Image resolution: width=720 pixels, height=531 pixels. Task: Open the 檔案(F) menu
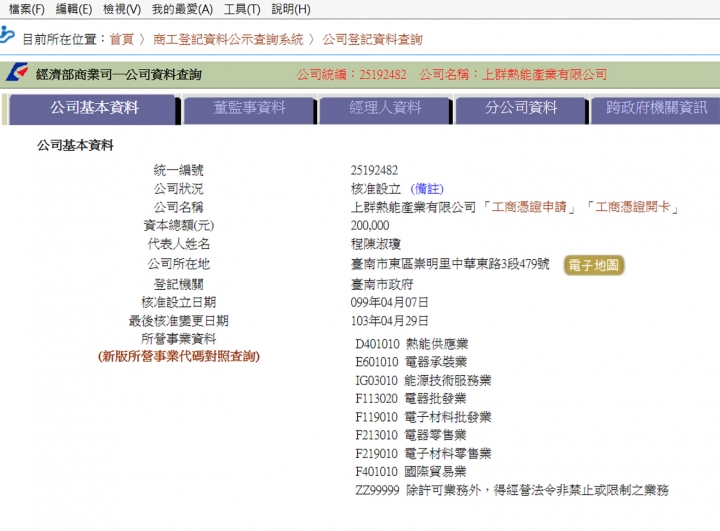coord(26,9)
